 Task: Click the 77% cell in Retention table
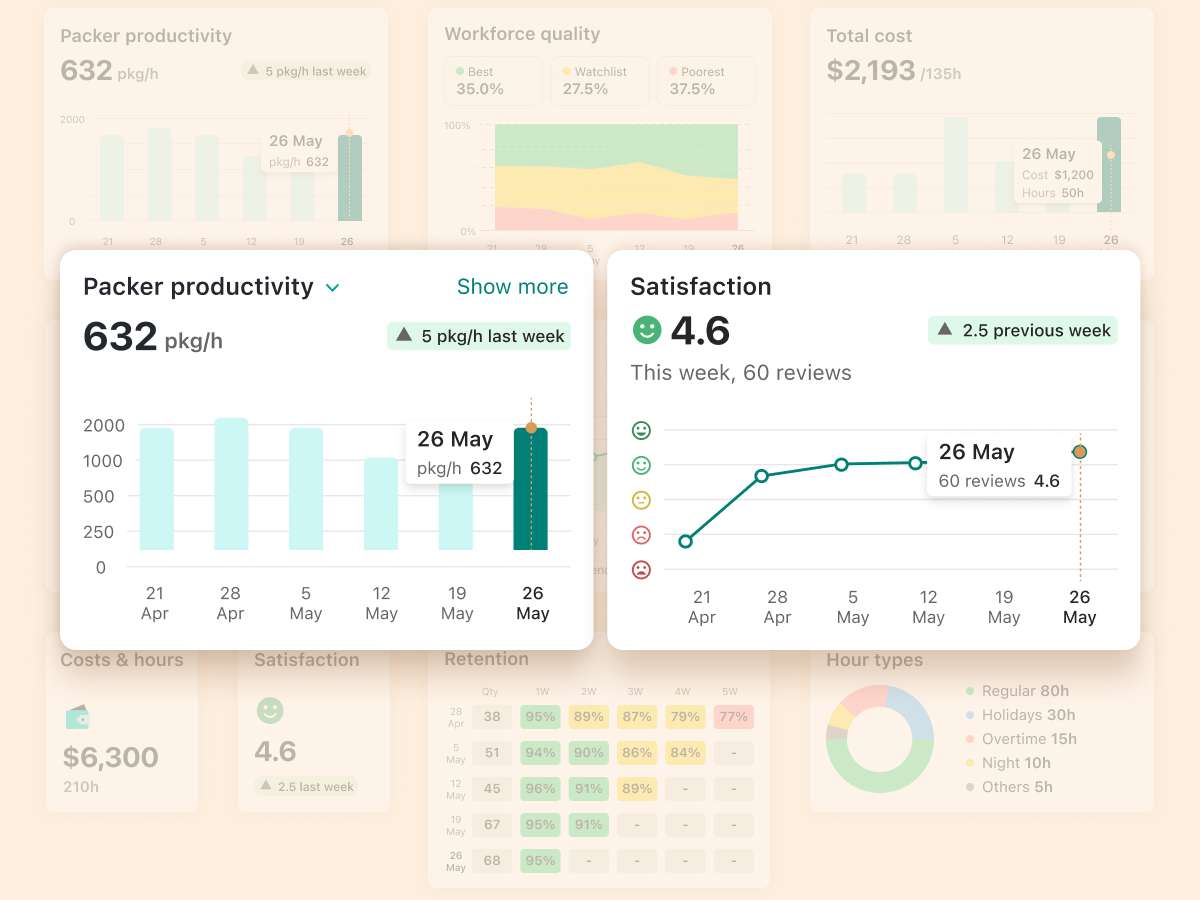(733, 716)
